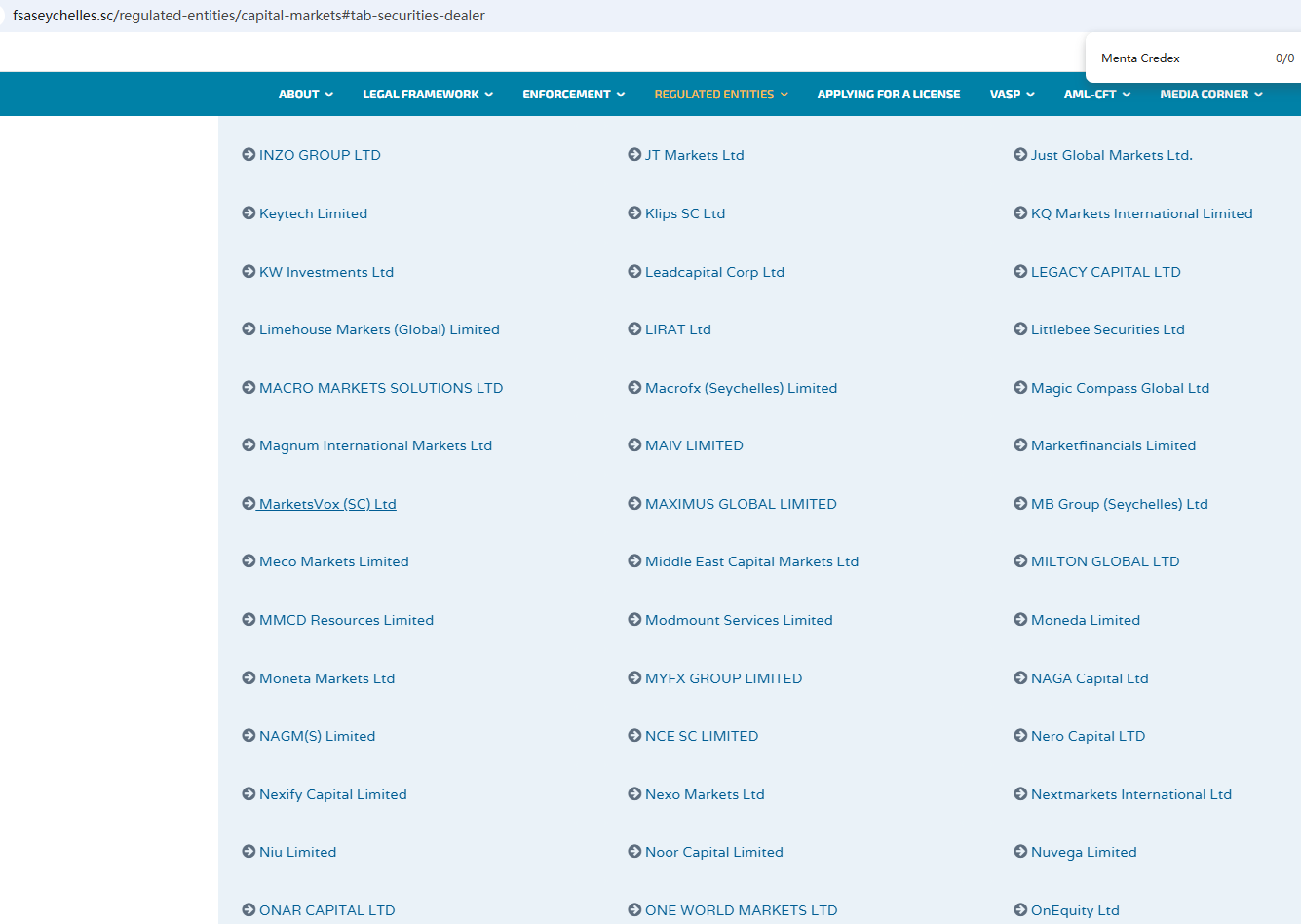Open Noor Capital Limited entry
The width and height of the screenshot is (1301, 924).
[714, 852]
